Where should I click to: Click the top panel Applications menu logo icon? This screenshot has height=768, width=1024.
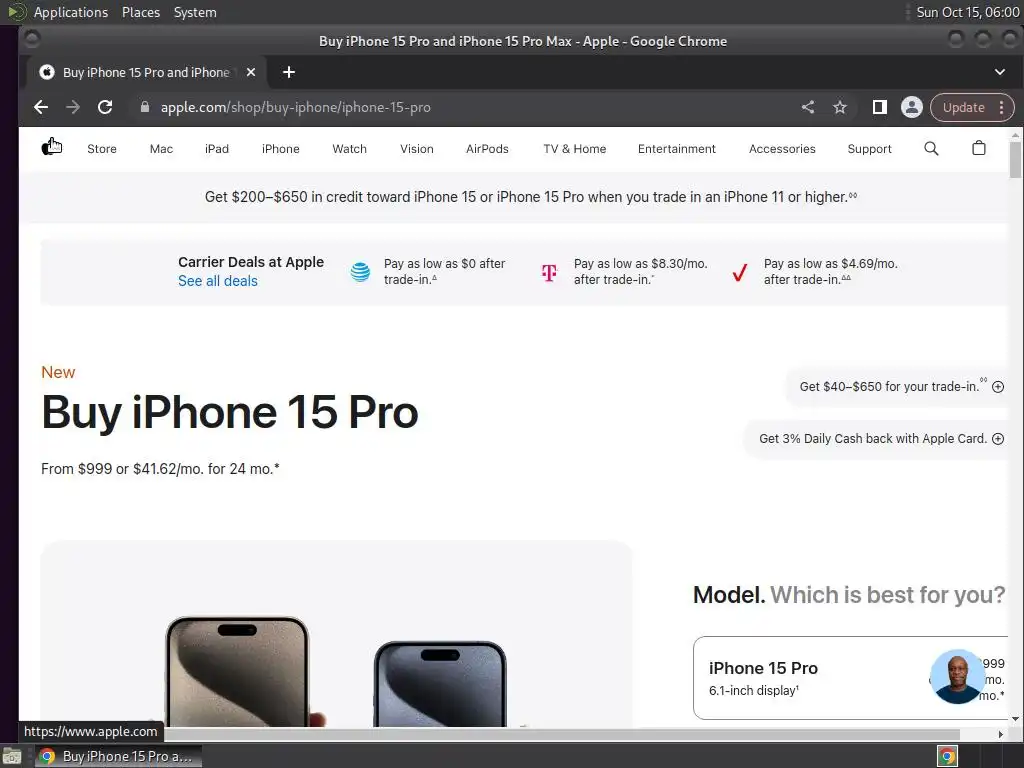pyautogui.click(x=16, y=12)
